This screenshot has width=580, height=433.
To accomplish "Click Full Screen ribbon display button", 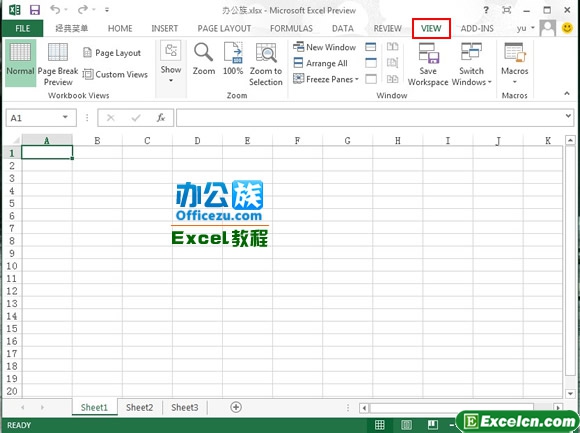I will (x=506, y=10).
